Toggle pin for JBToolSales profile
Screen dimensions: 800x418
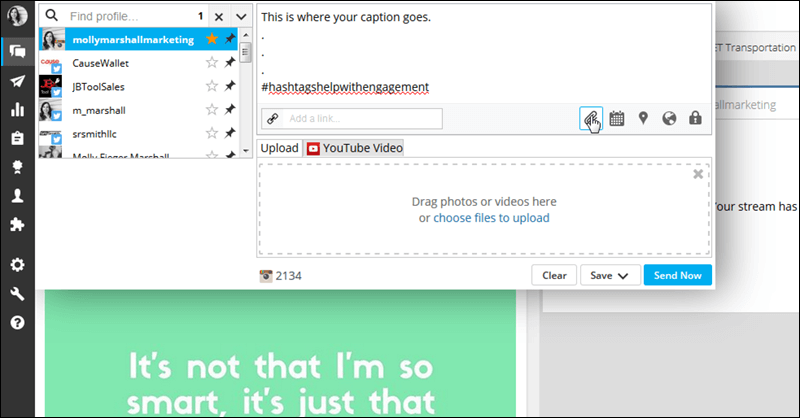click(230, 86)
